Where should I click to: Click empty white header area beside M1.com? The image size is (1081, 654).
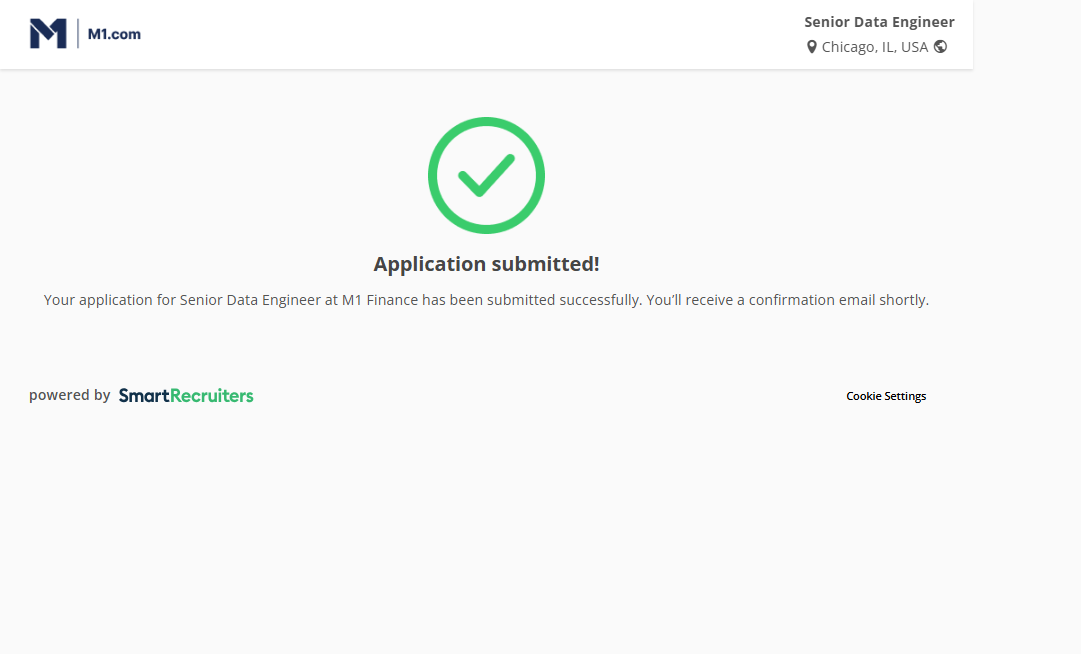coord(450,34)
